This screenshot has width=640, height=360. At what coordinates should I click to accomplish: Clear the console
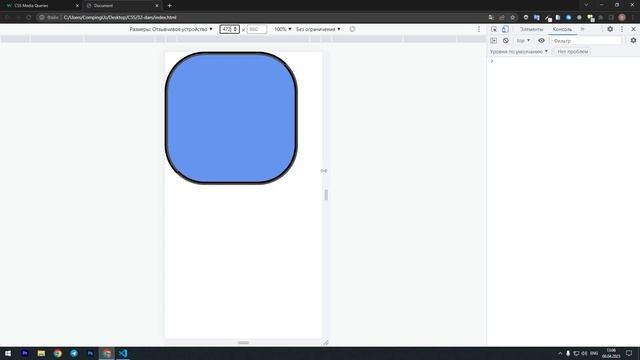505,41
